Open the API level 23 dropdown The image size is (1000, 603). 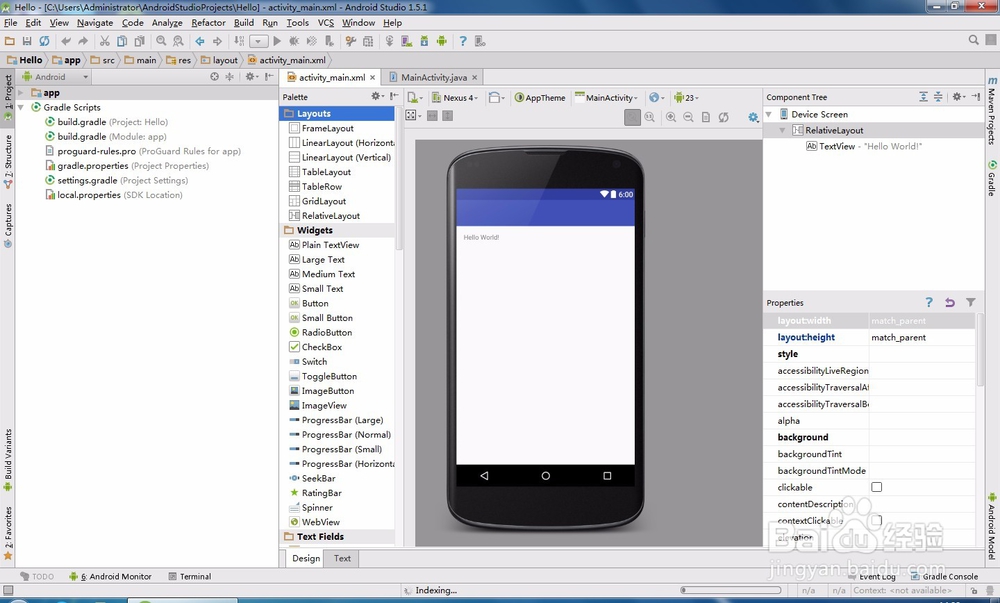tap(686, 98)
